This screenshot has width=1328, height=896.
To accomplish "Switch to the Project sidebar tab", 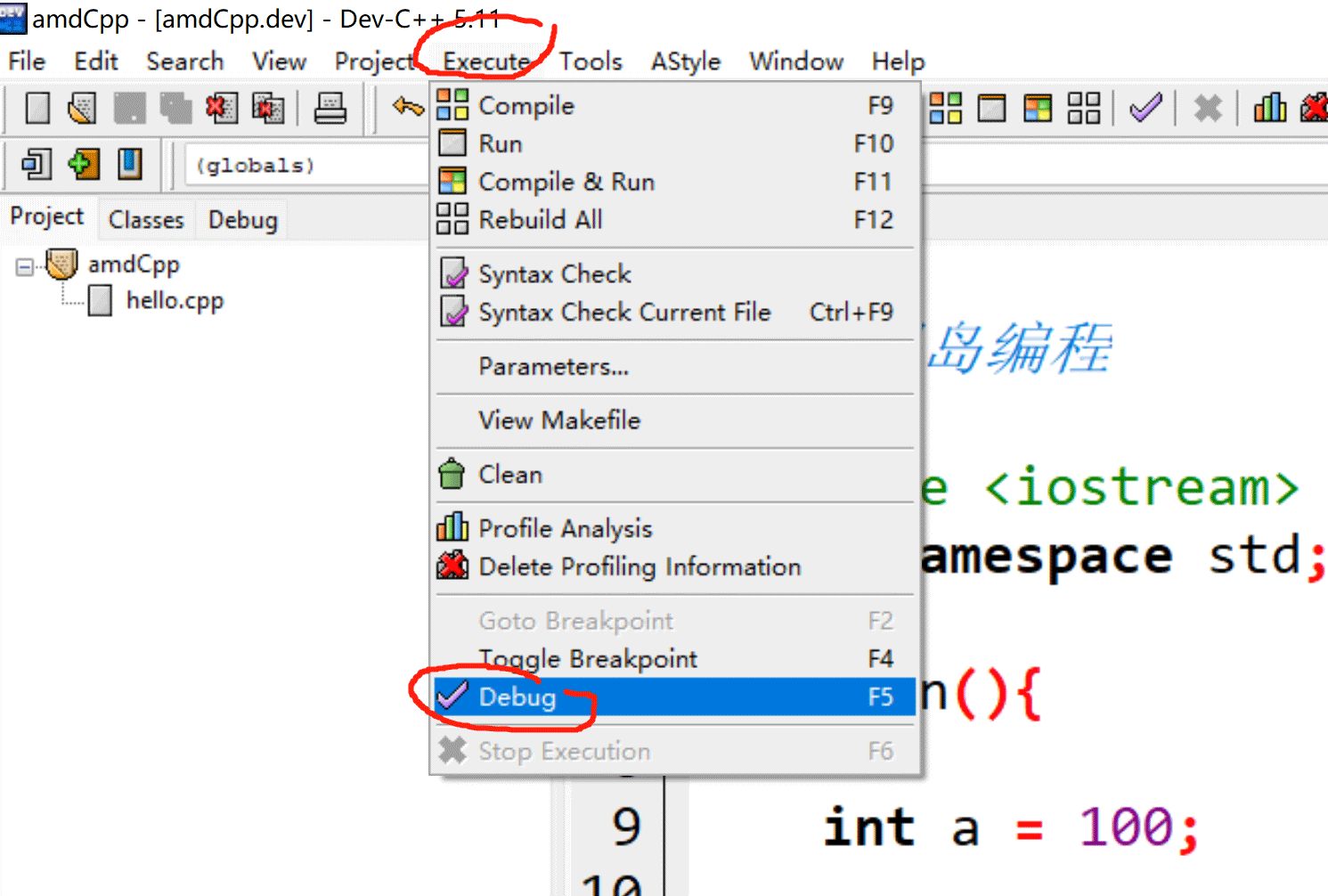I will [47, 217].
